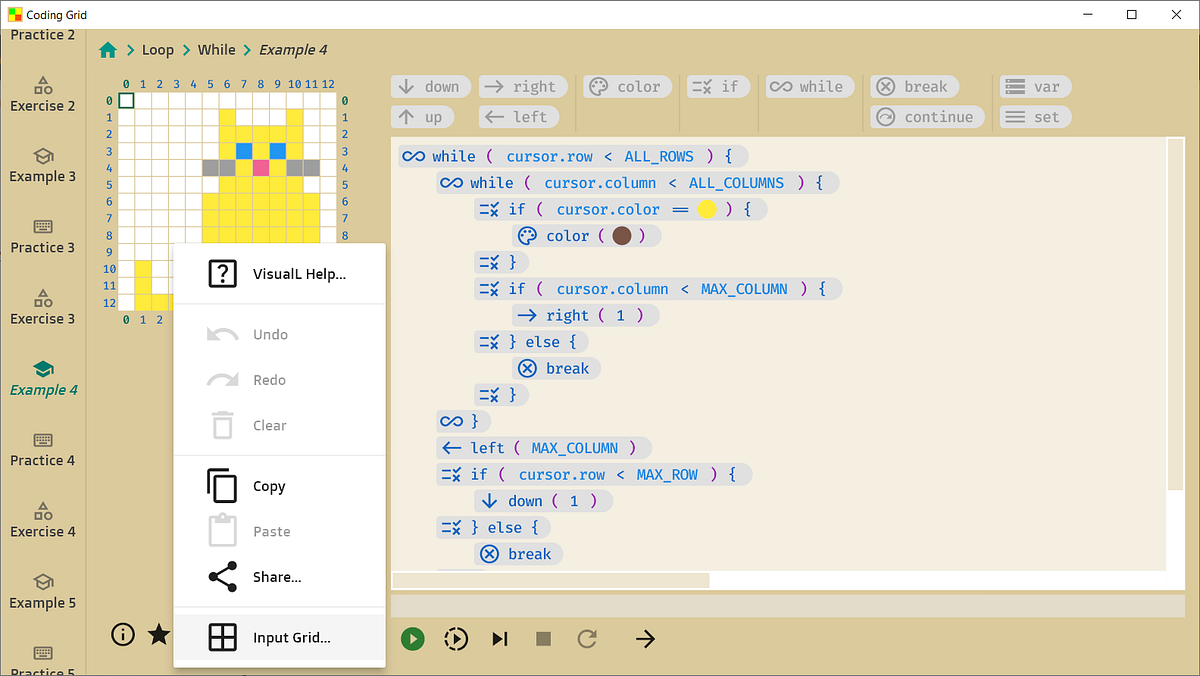Select Copy in the context menu
This screenshot has width=1200, height=676.
[269, 486]
